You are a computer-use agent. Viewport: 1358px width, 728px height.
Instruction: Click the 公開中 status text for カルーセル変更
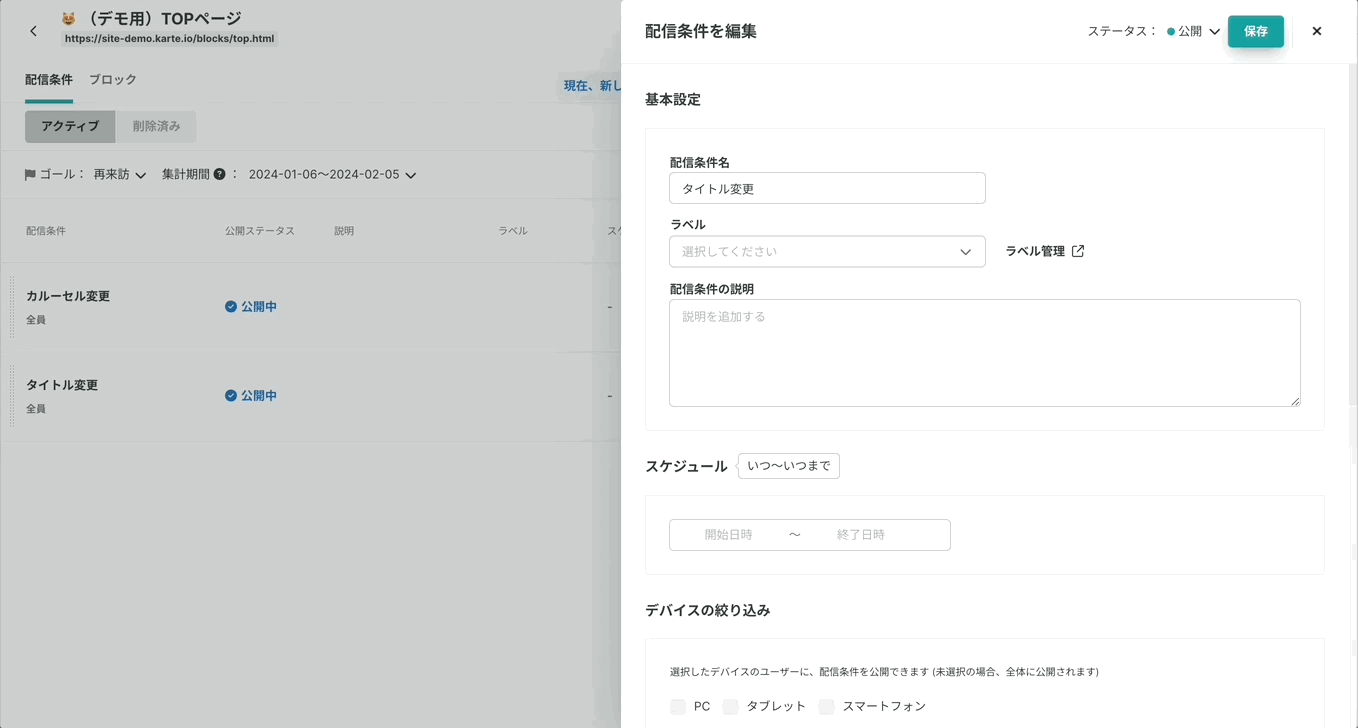click(259, 307)
